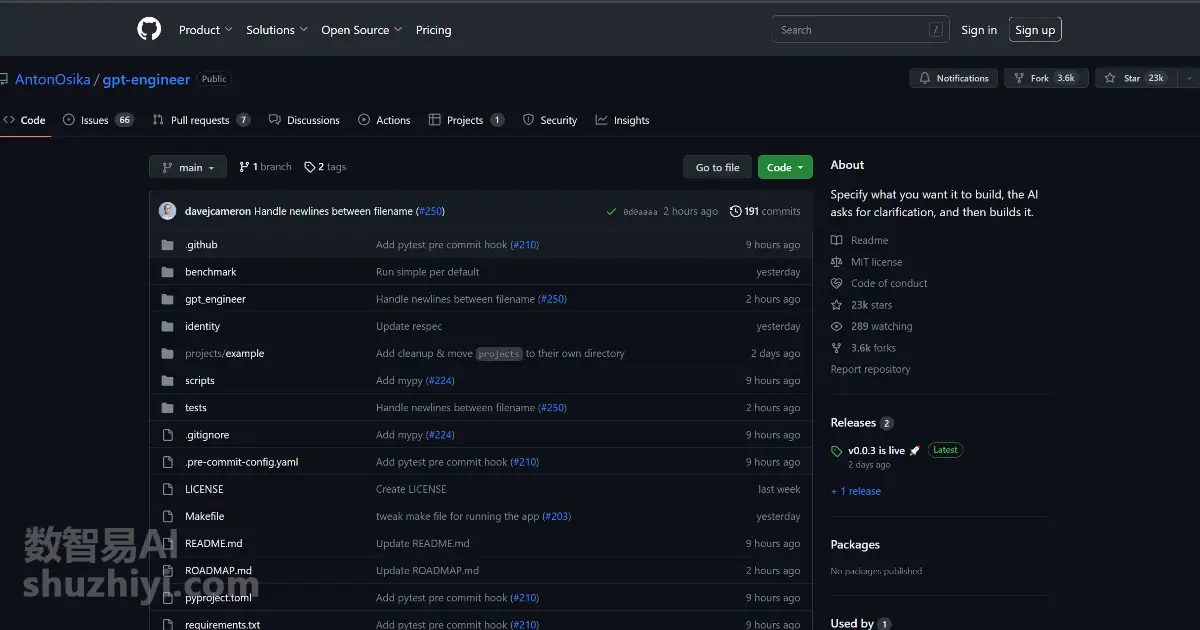Fork the gpt-engineer repository
This screenshot has width=1200, height=630.
1045,78
